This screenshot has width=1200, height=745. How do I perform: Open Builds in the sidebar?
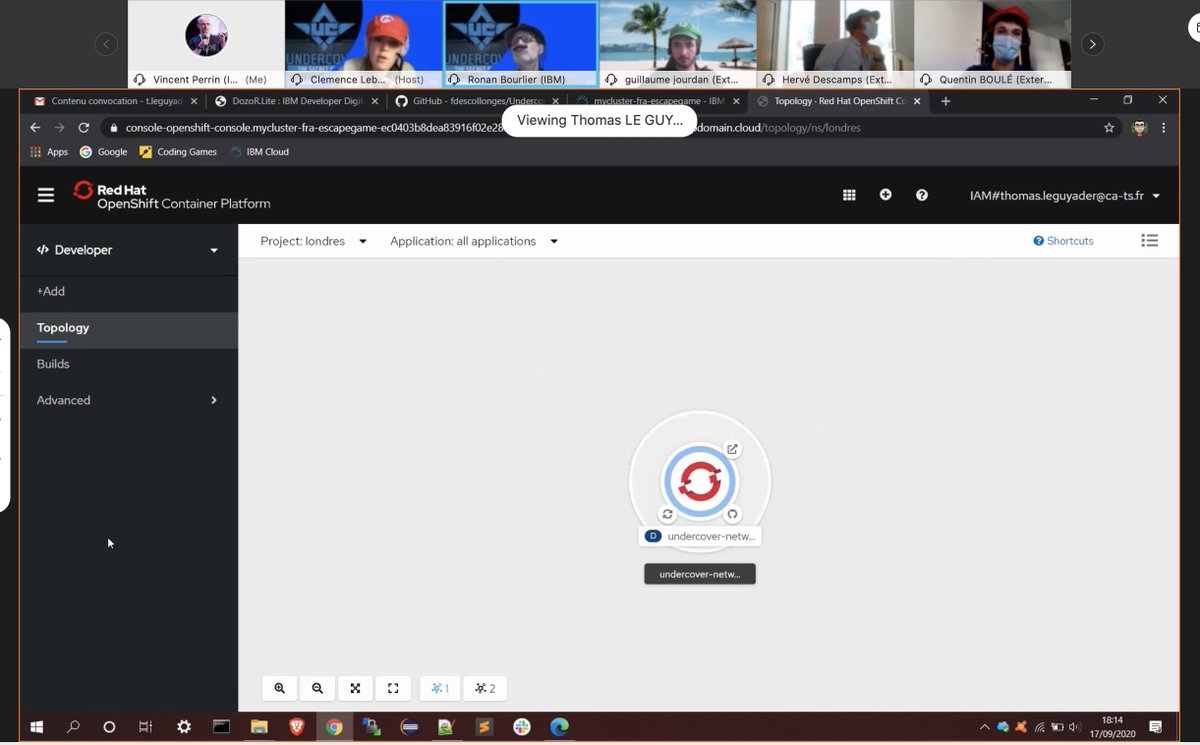tap(128, 364)
